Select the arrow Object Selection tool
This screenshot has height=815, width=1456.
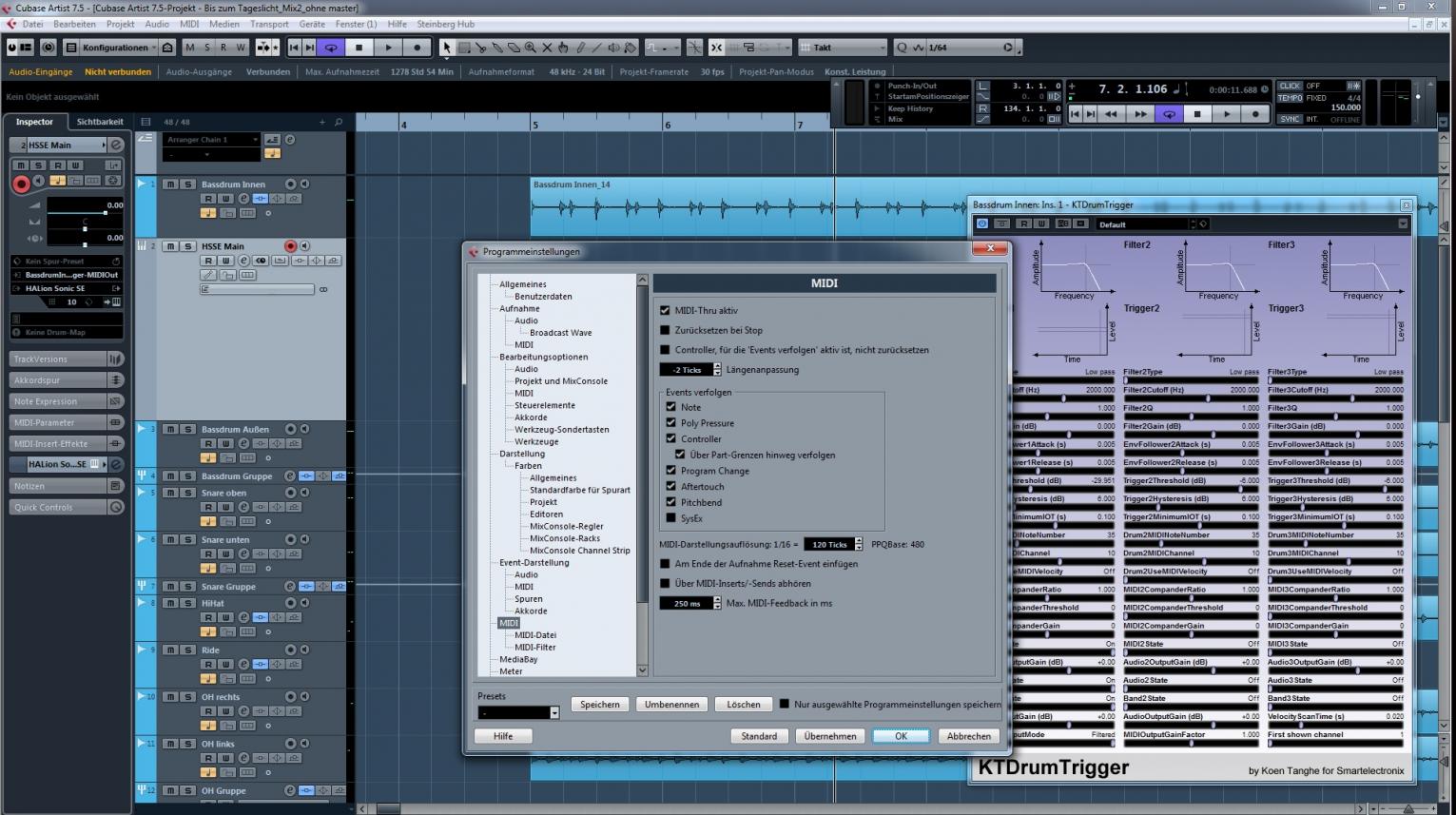pos(447,48)
